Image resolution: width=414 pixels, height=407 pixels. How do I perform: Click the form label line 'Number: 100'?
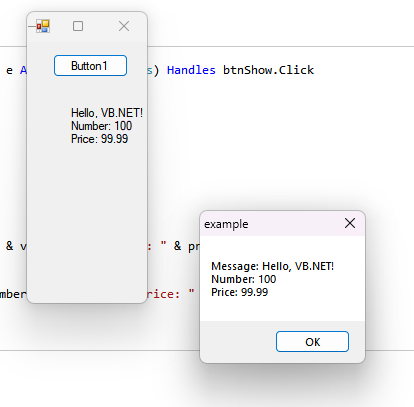pyautogui.click(x=101, y=126)
